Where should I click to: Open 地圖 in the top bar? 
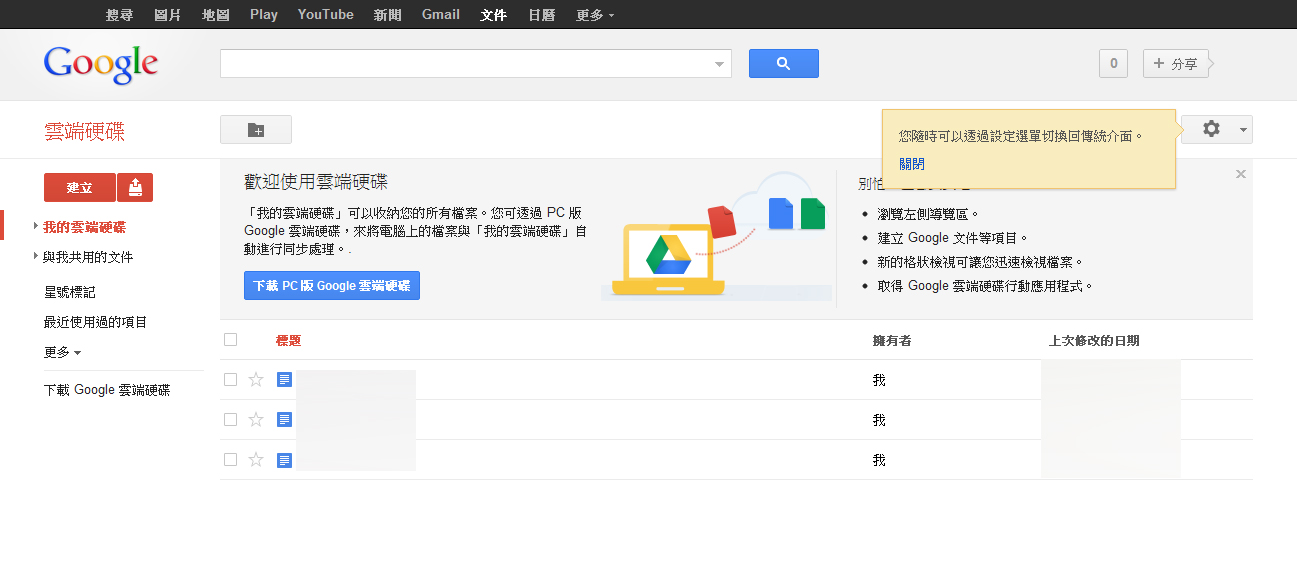click(x=216, y=15)
